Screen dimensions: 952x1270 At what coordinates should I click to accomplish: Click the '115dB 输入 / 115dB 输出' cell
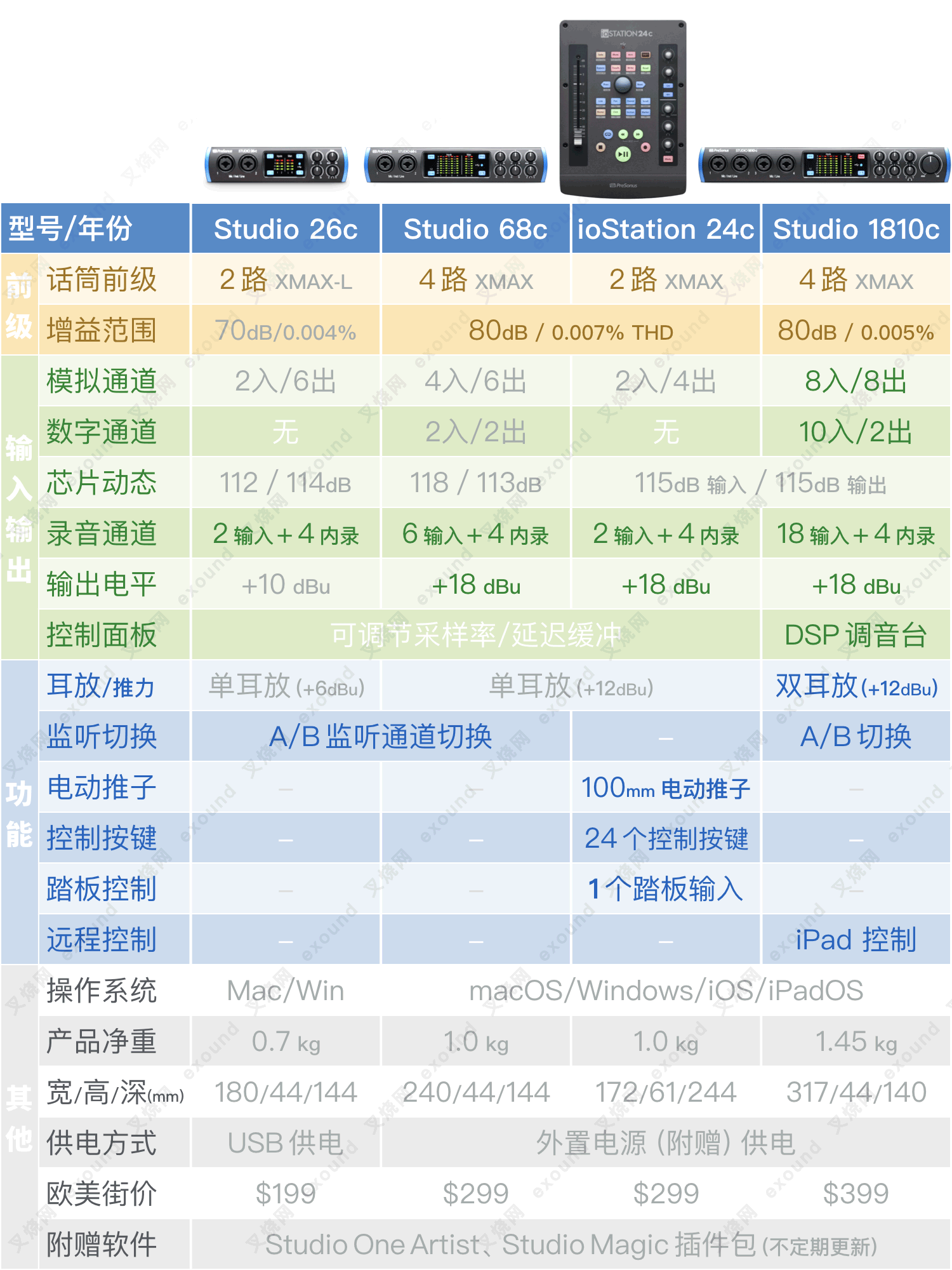(x=761, y=483)
